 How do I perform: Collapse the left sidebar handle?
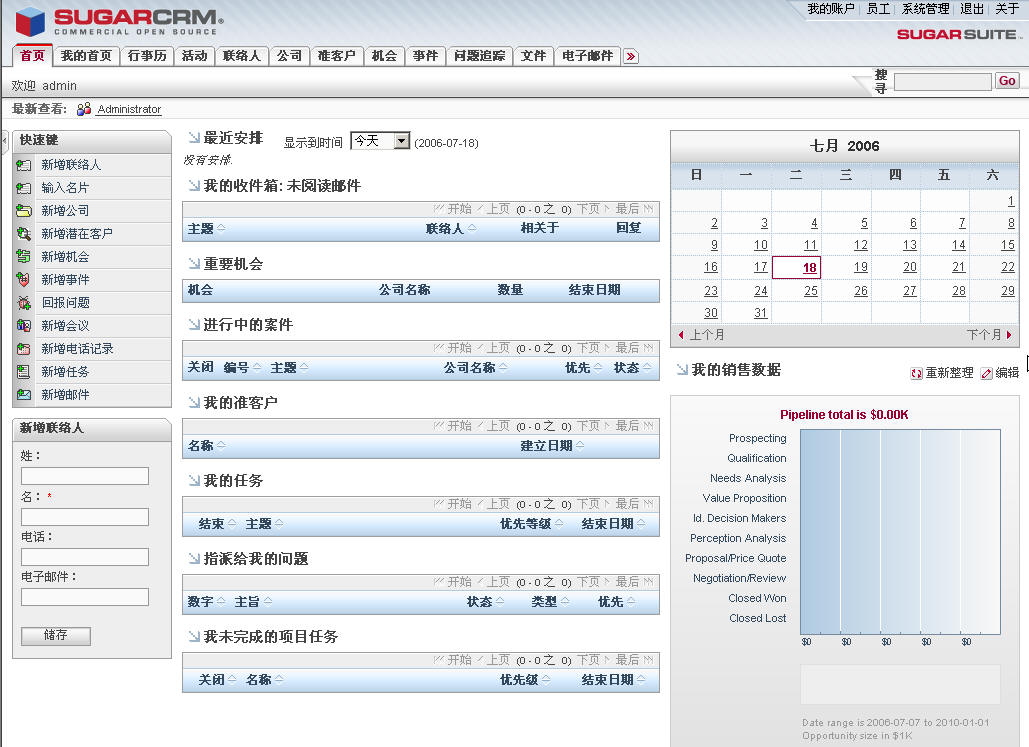4,140
